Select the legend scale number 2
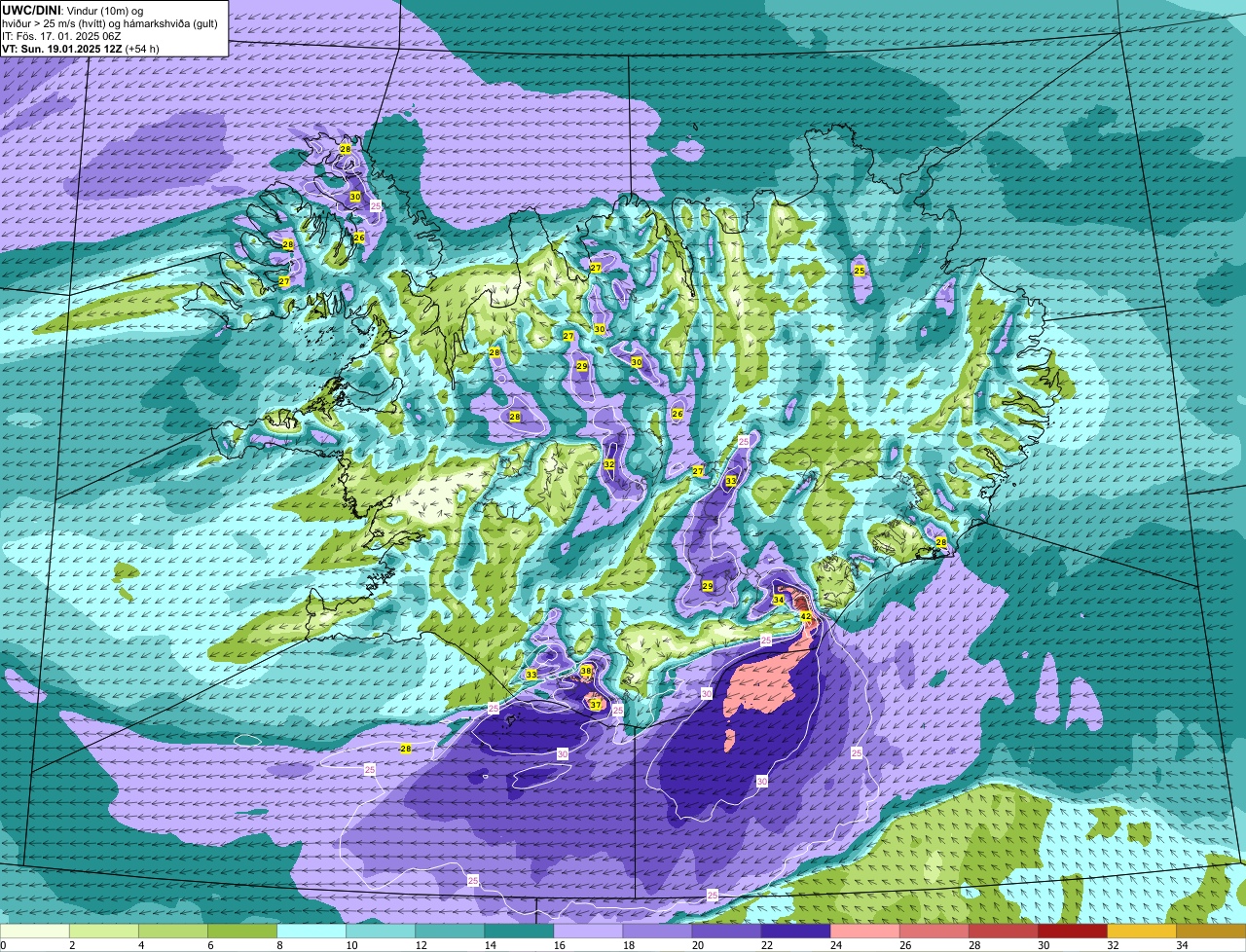This screenshot has width=1246, height=952. (x=72, y=945)
